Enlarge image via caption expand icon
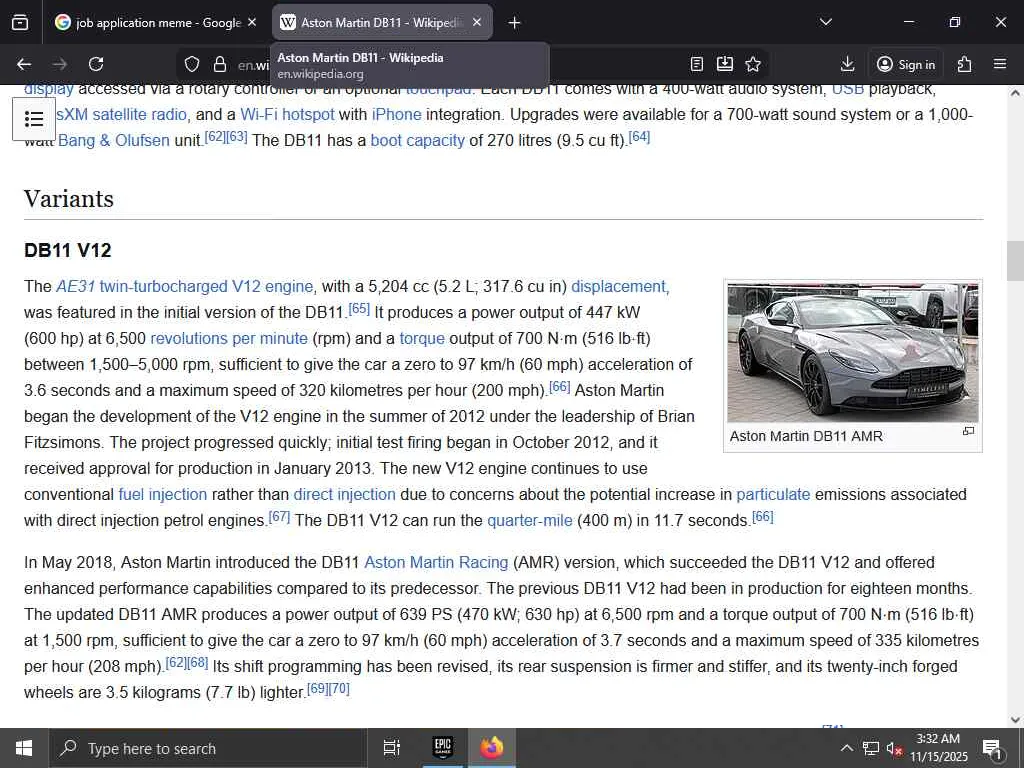The width and height of the screenshot is (1024, 768). 968,431
